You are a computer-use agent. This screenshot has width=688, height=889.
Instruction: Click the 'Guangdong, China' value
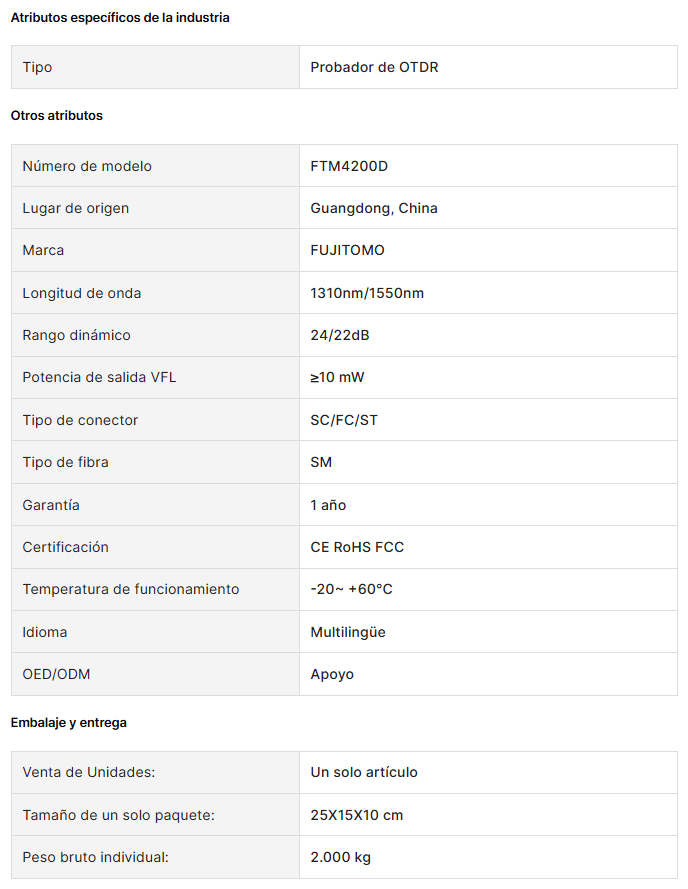(374, 208)
